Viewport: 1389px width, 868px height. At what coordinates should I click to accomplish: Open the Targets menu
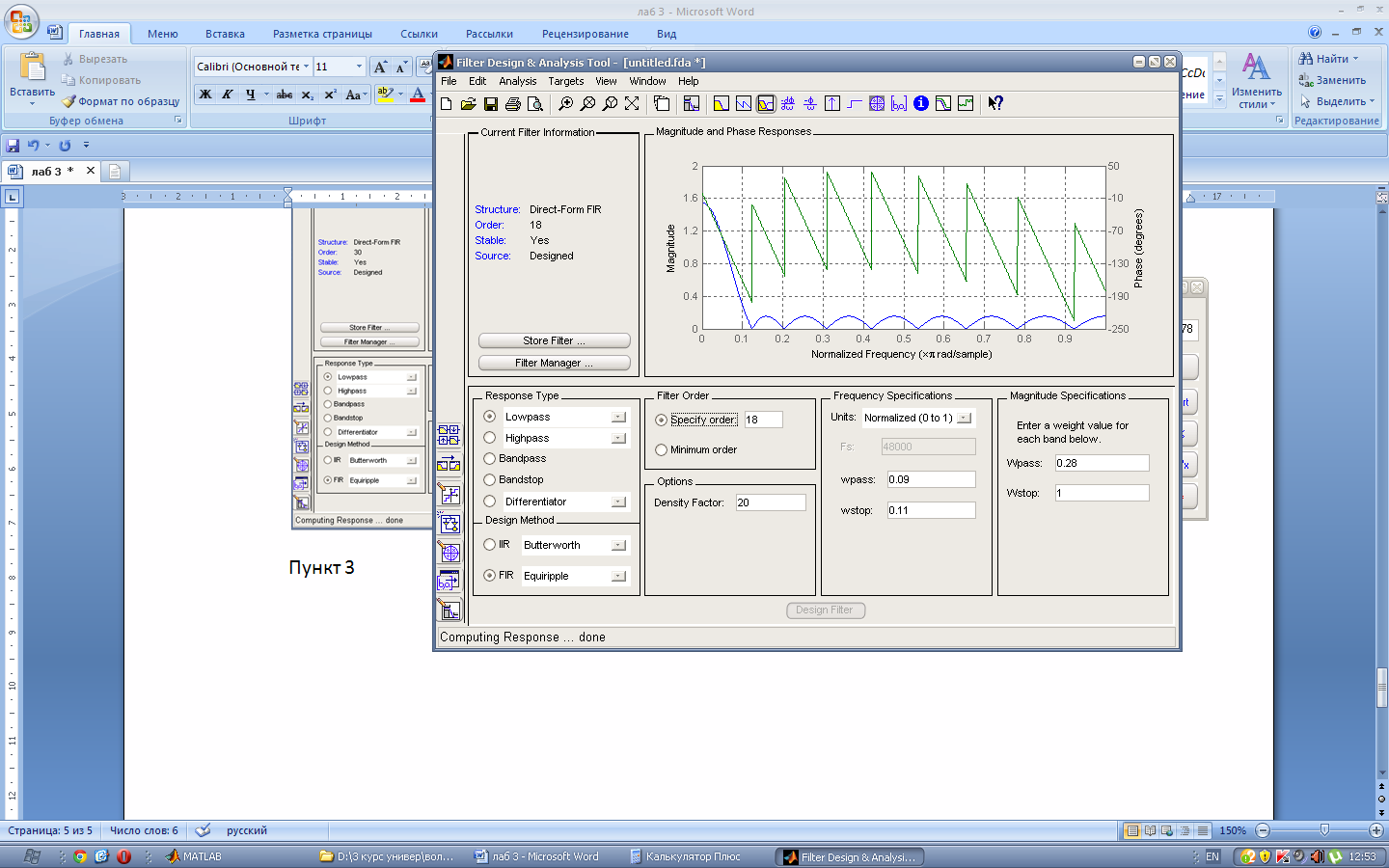[566, 81]
